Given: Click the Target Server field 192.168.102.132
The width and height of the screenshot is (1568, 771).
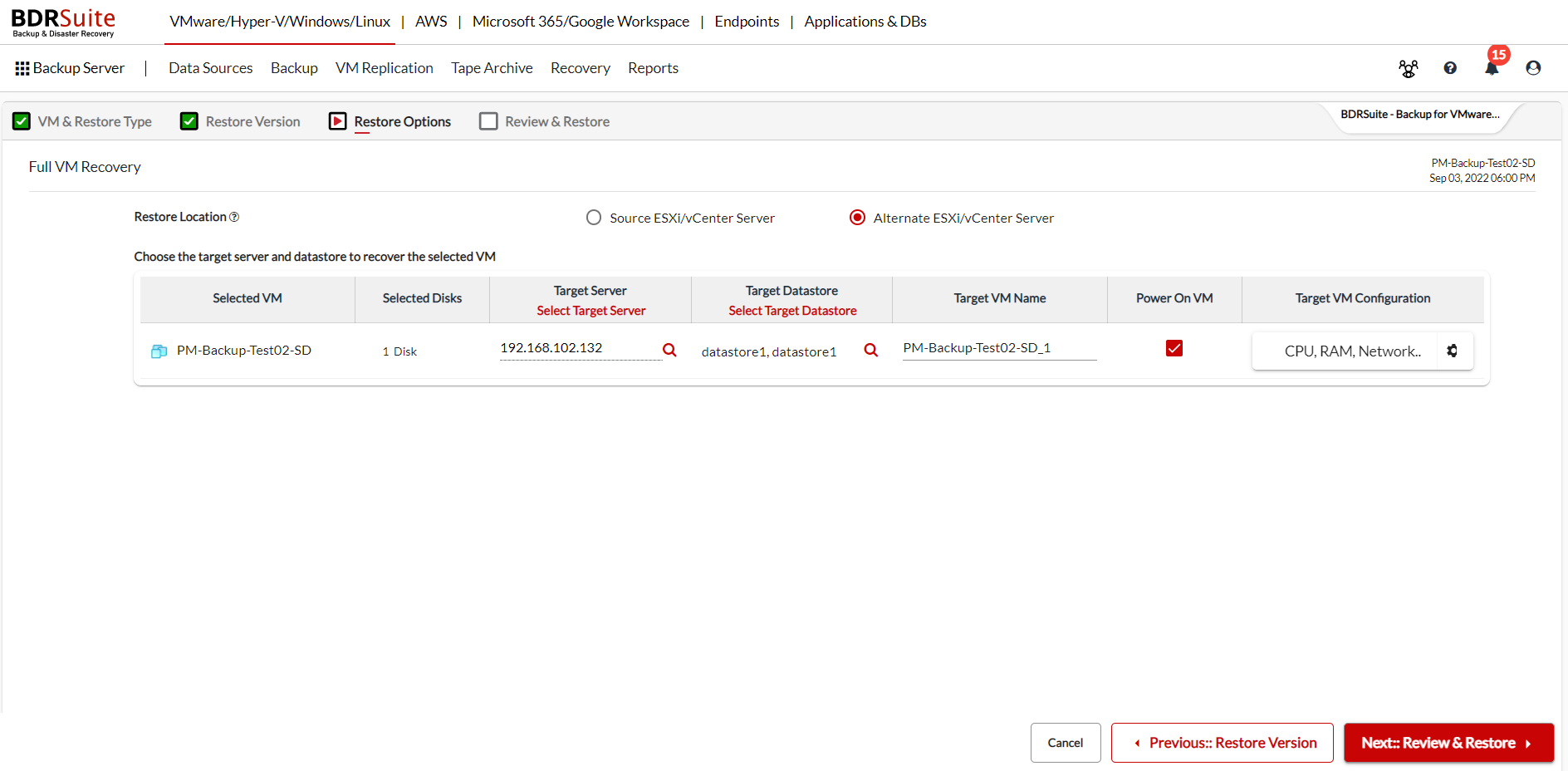Looking at the screenshot, I should click(580, 349).
